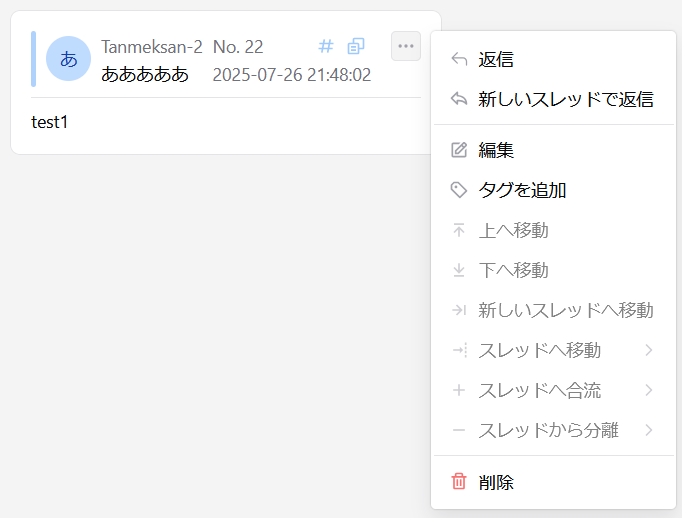Click the hashtag icon in post header
The height and width of the screenshot is (518, 682).
(x=325, y=47)
